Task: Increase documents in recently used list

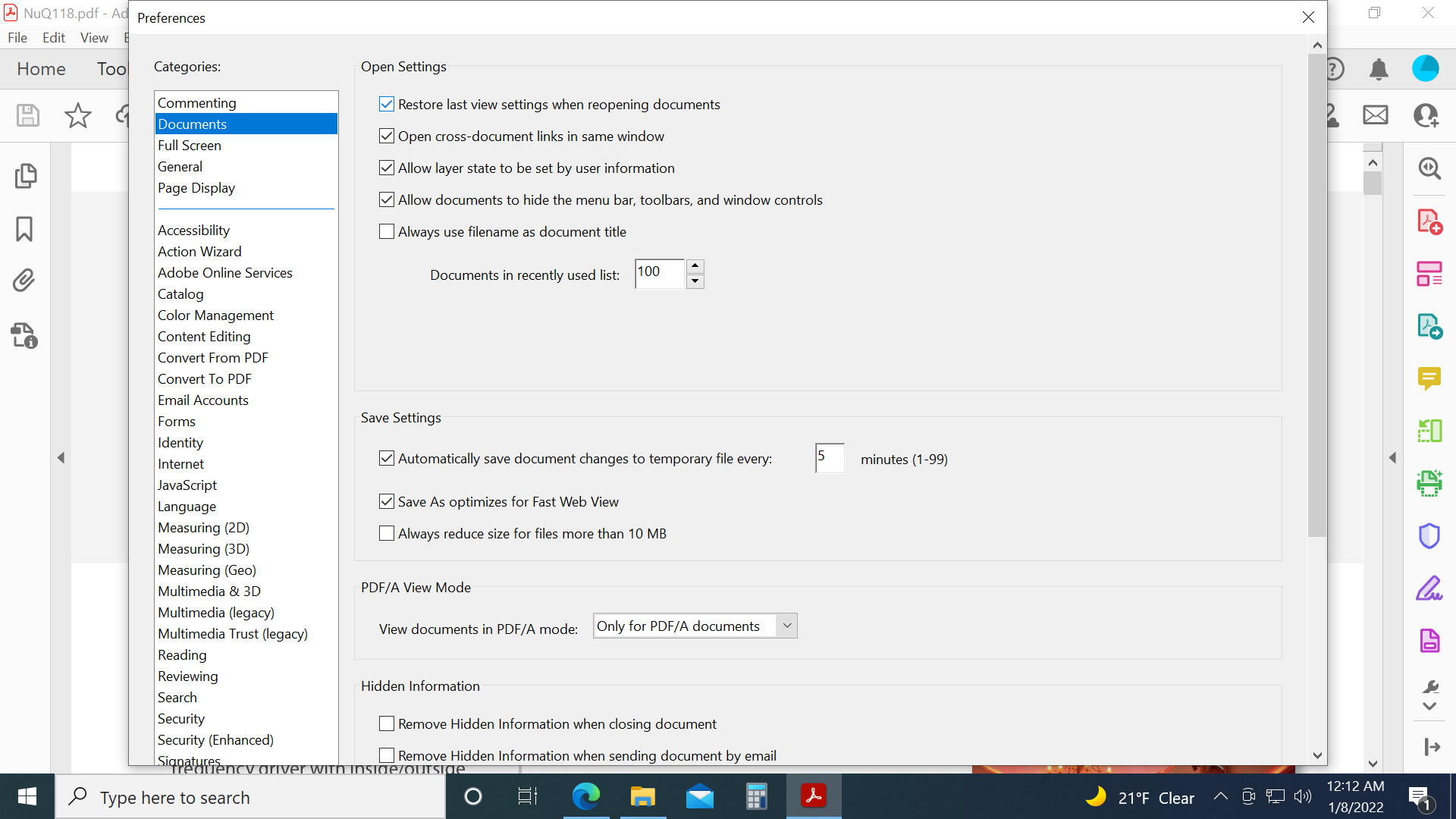Action: tap(695, 266)
